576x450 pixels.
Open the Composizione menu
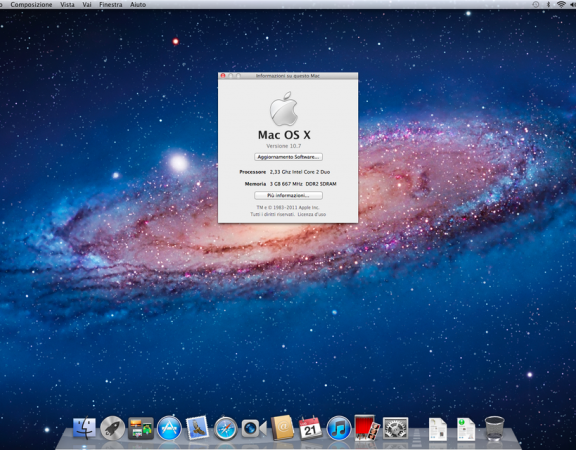coord(31,4)
